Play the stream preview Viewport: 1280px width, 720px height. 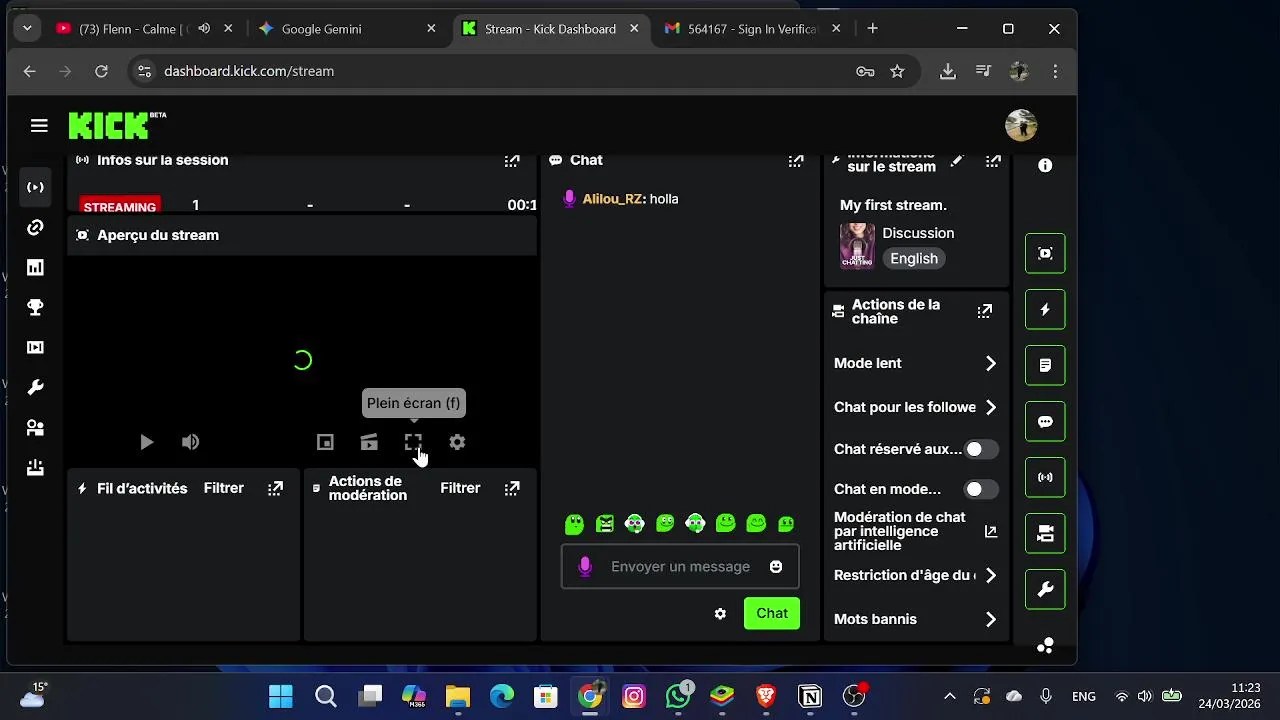(x=146, y=442)
